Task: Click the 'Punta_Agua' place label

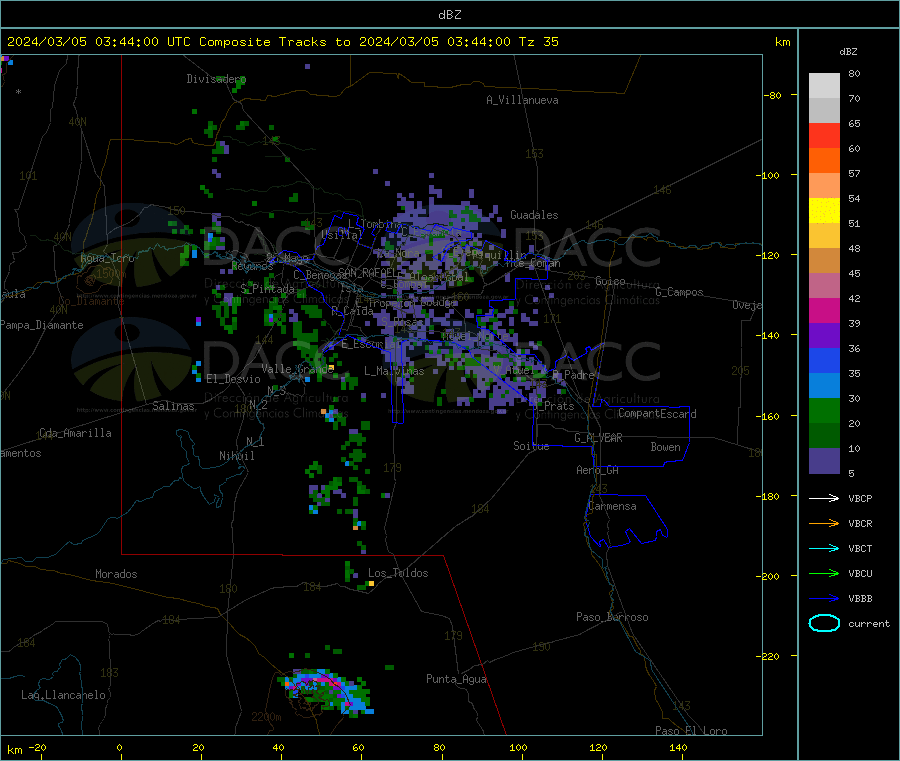Action: coord(456,679)
